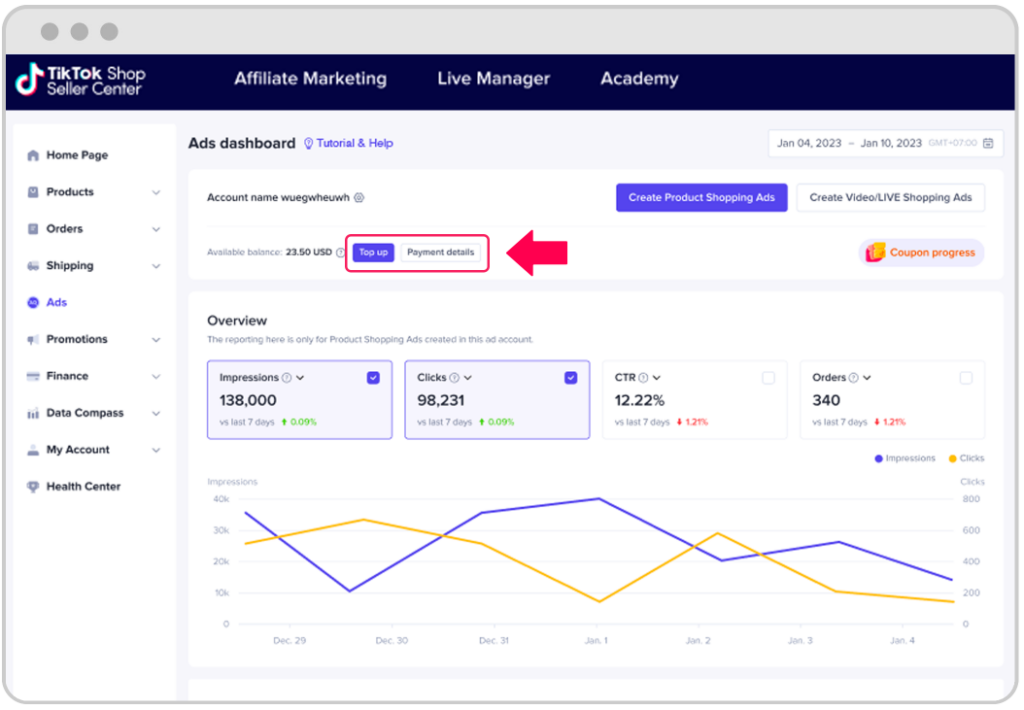Click the 98,231 clicks value

441,400
